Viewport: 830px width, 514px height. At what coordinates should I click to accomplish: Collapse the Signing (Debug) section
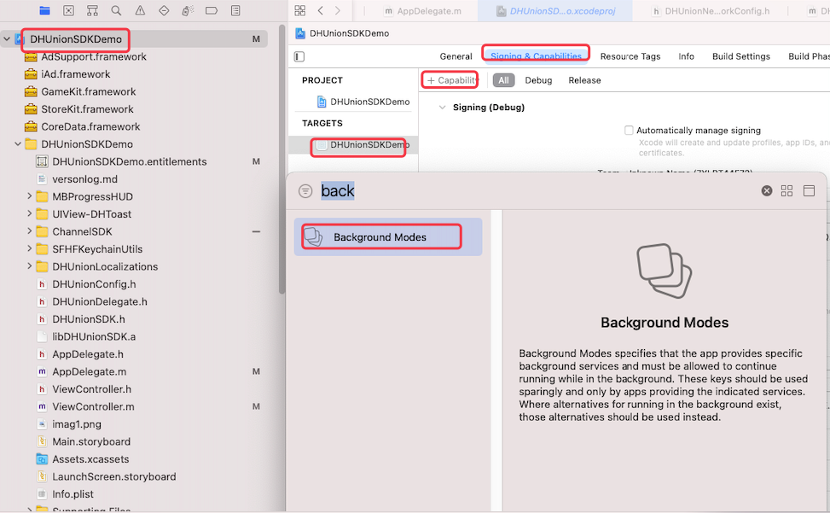(x=442, y=108)
